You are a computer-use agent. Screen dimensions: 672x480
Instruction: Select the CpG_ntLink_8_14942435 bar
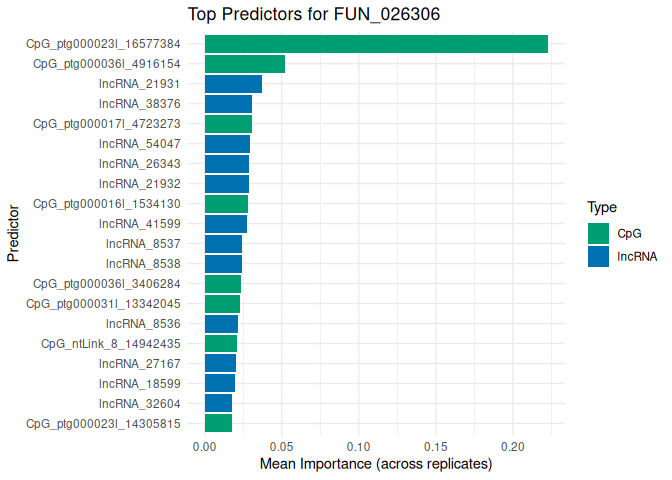click(221, 344)
